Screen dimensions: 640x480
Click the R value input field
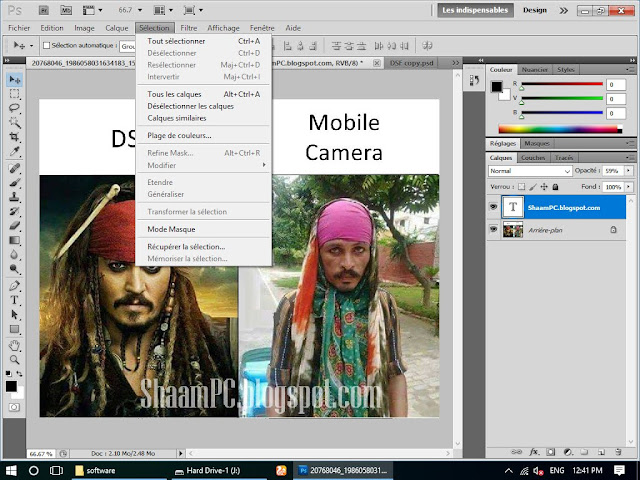coord(616,84)
